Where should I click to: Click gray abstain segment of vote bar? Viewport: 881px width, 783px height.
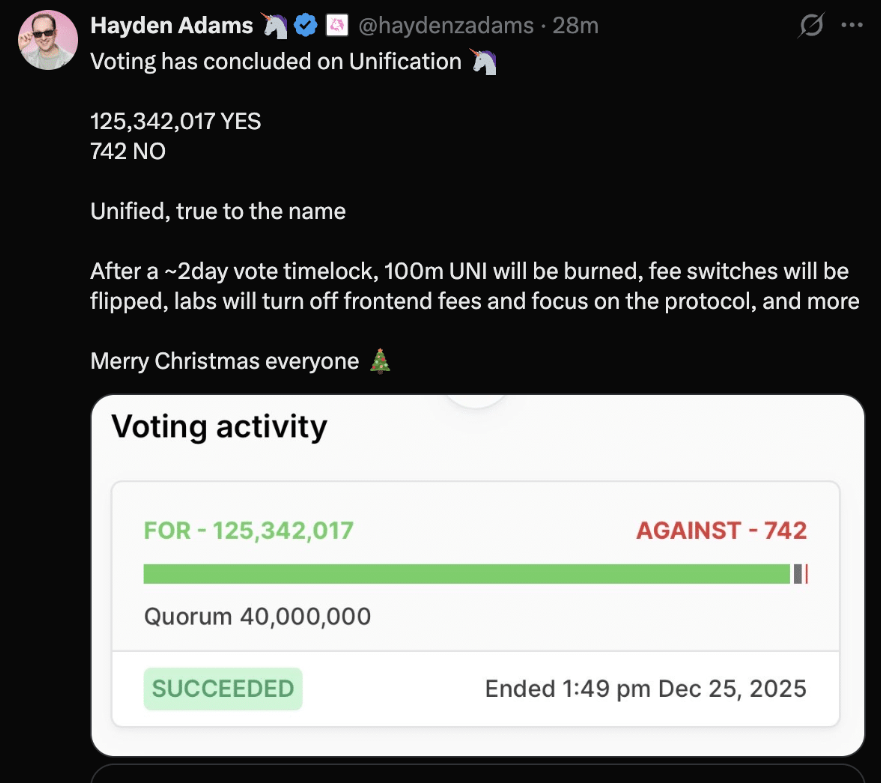[798, 574]
